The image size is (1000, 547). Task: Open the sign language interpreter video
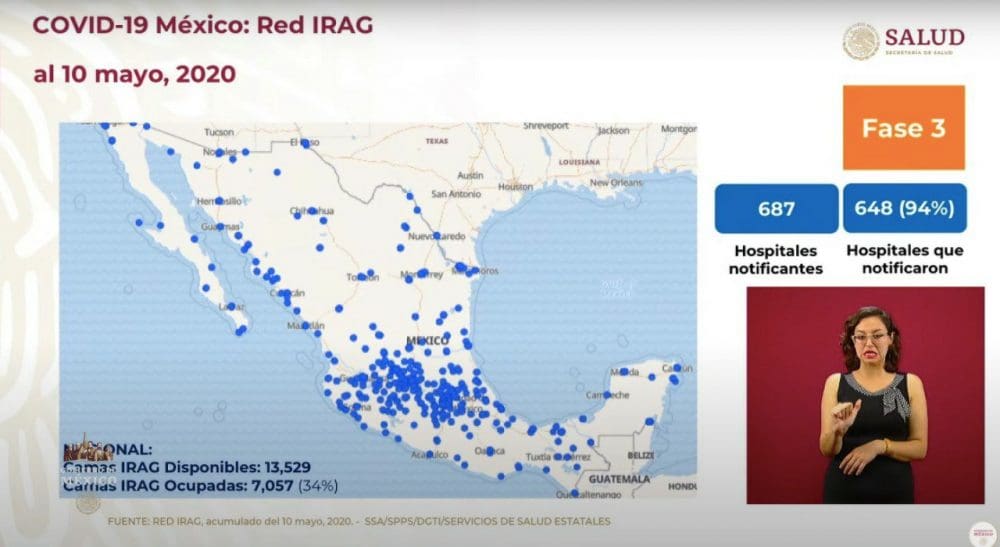point(865,395)
